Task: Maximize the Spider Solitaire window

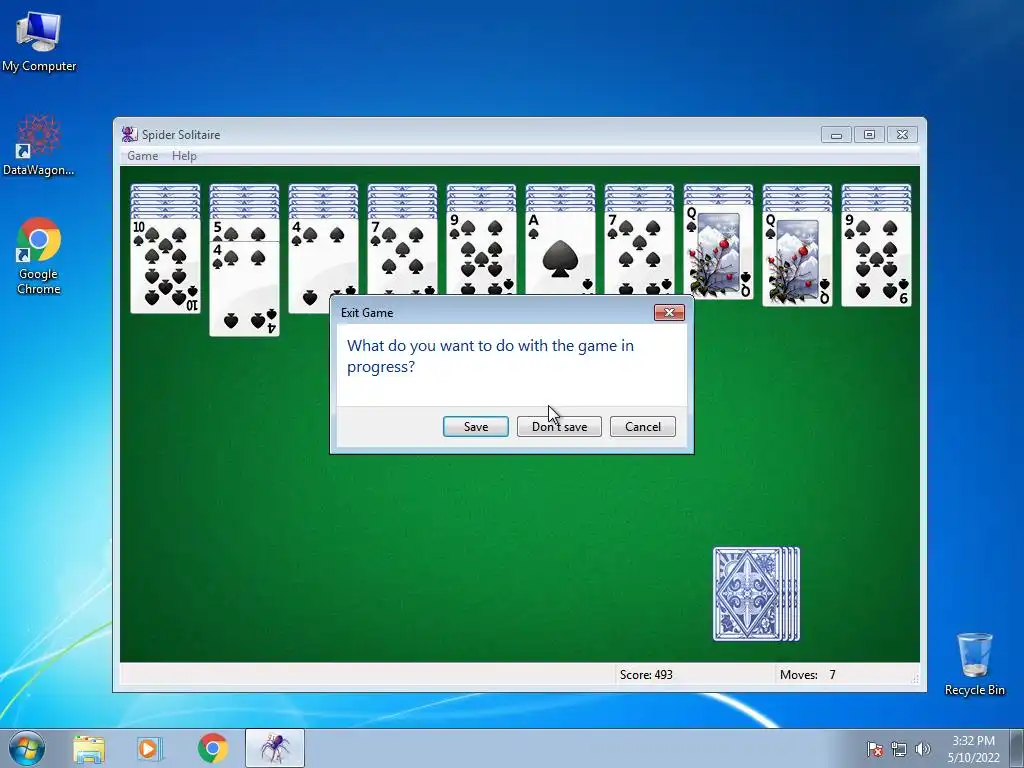Action: (869, 135)
